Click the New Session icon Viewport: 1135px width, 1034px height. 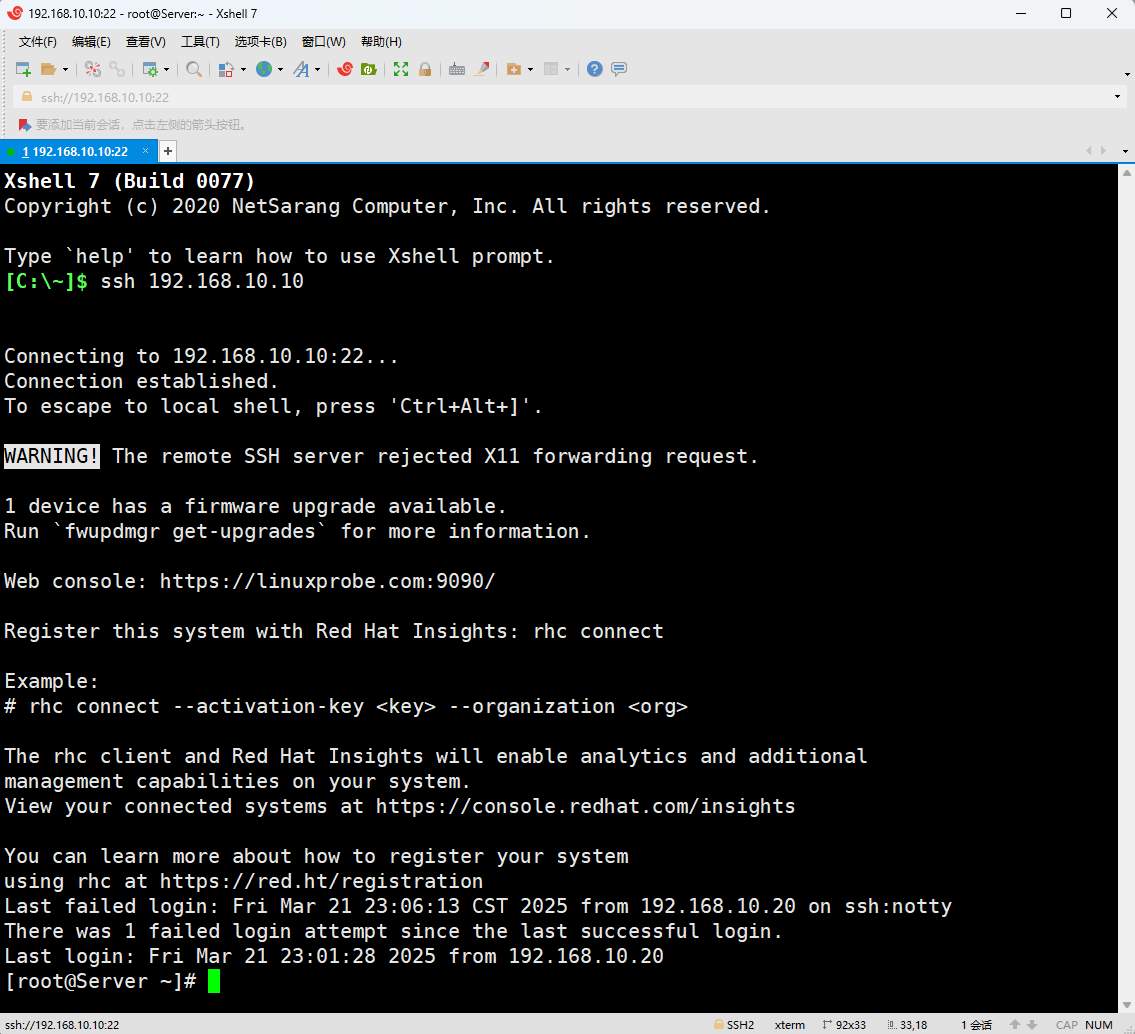23,69
